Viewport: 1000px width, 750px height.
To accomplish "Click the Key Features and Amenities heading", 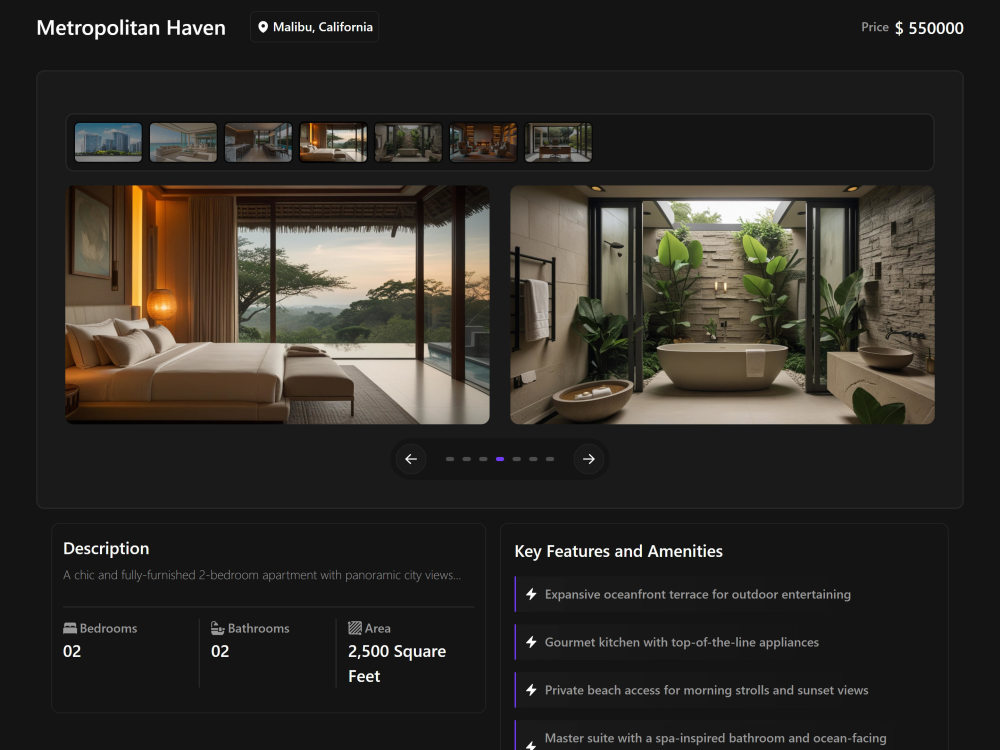I will tap(619, 551).
